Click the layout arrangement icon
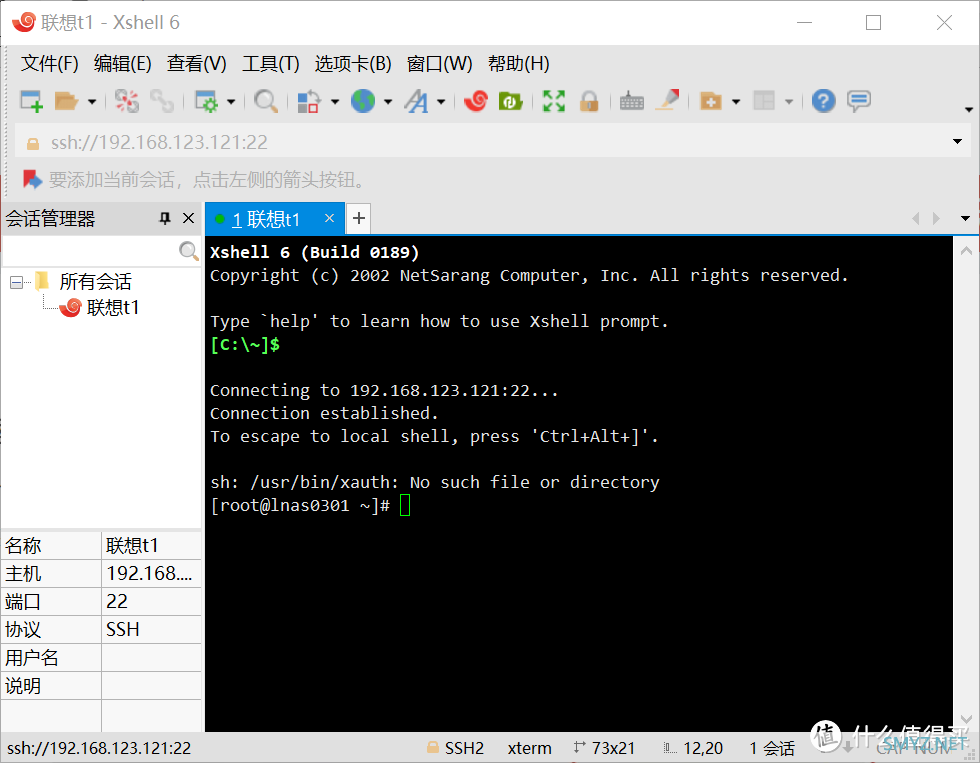Image resolution: width=980 pixels, height=763 pixels. point(764,101)
